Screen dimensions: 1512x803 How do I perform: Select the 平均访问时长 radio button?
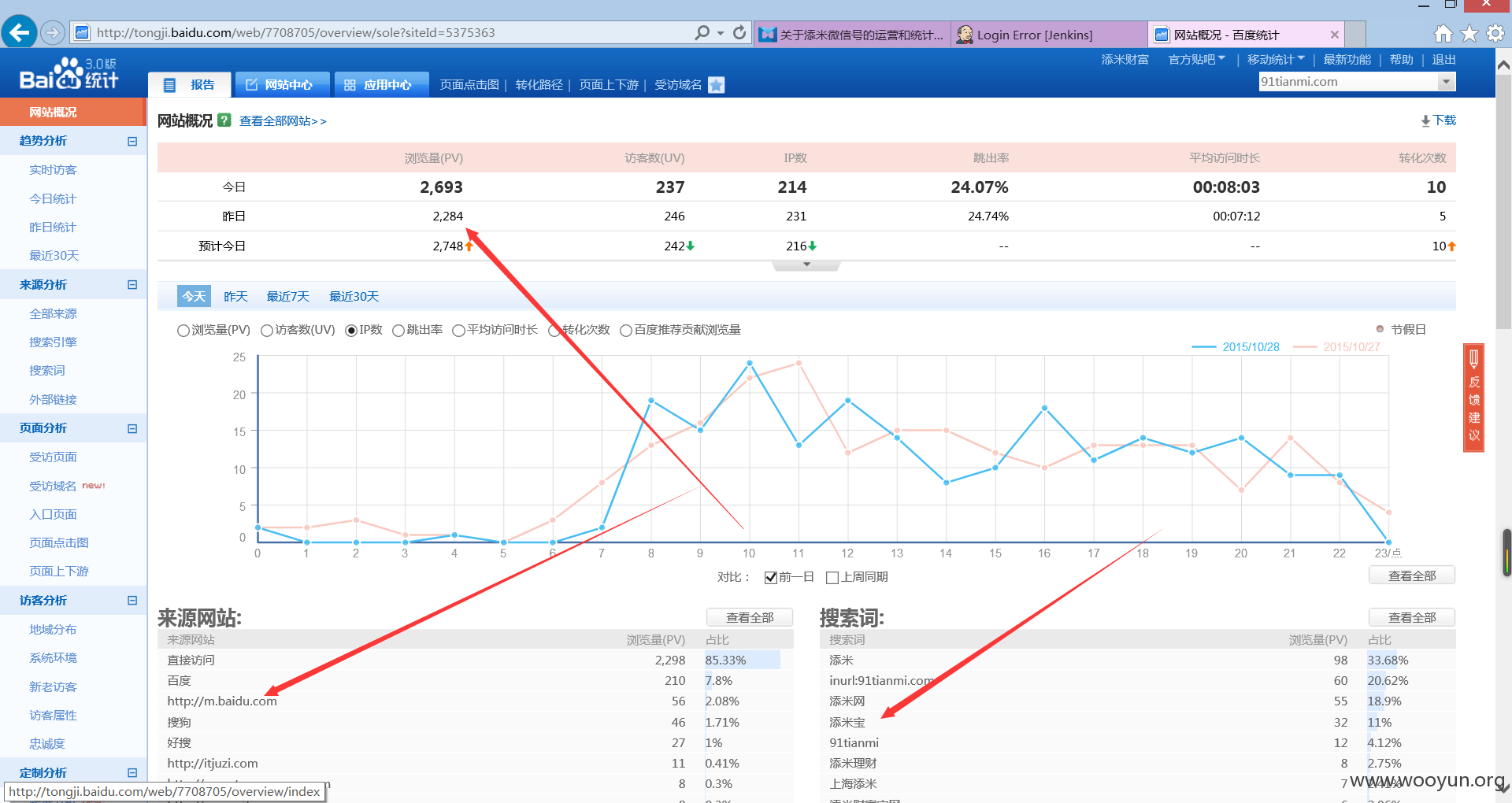(x=458, y=331)
